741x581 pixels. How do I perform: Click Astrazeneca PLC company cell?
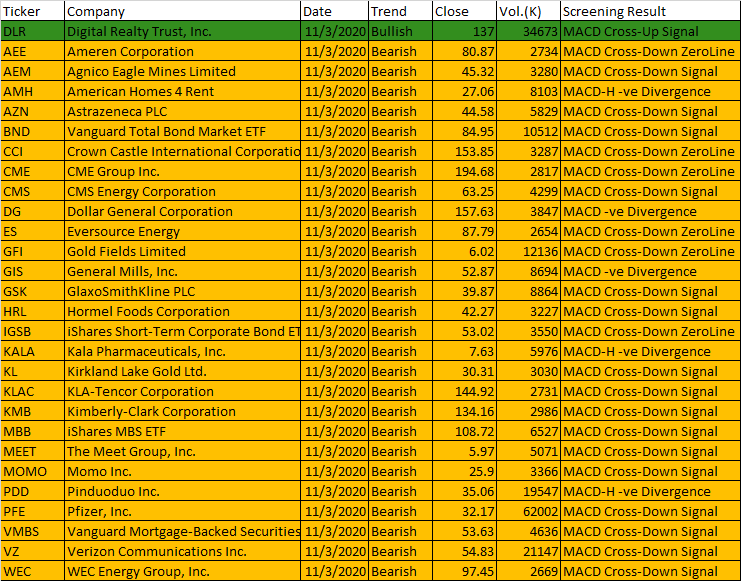pos(182,111)
